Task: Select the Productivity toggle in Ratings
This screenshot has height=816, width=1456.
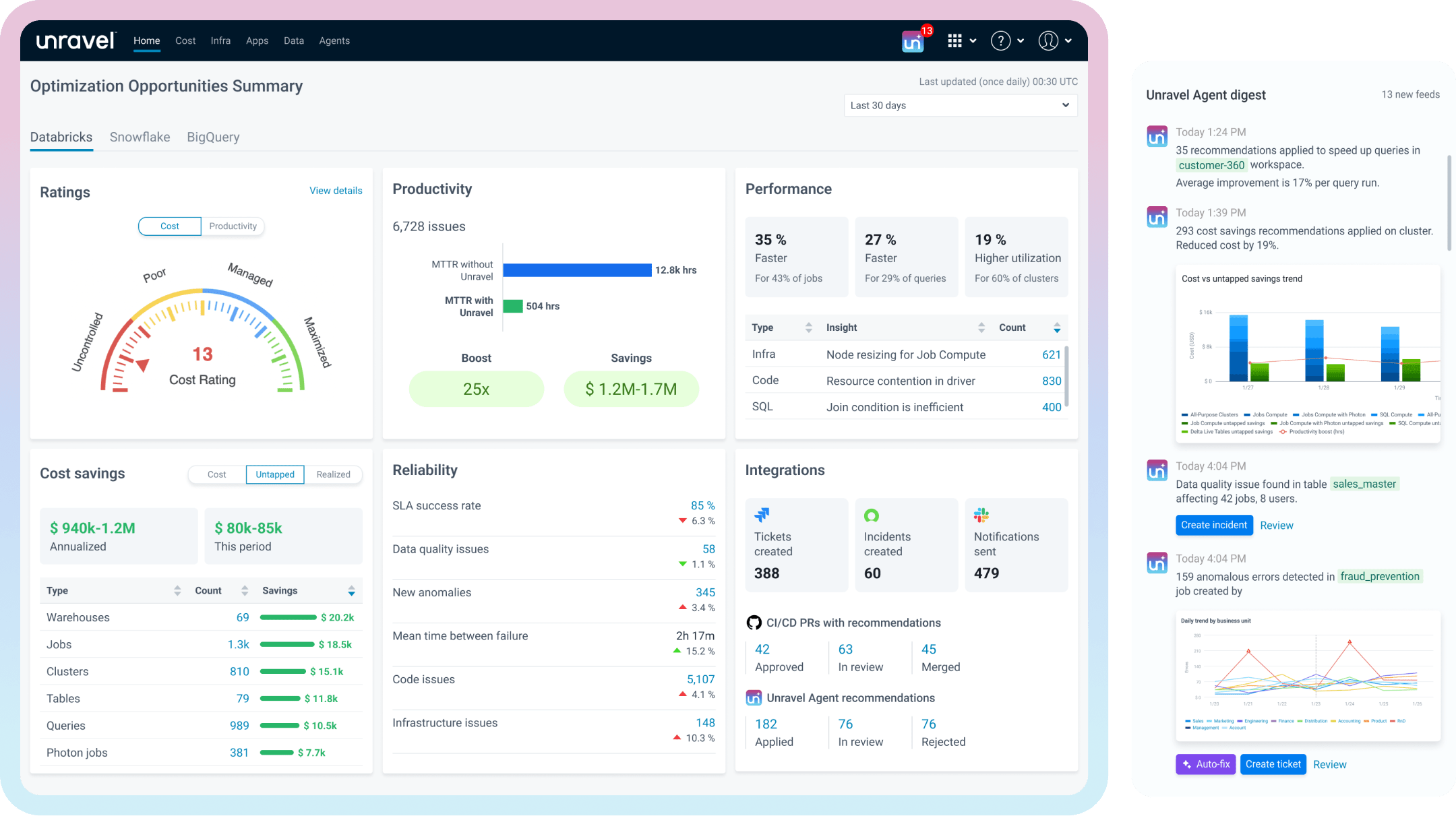Action: (233, 226)
